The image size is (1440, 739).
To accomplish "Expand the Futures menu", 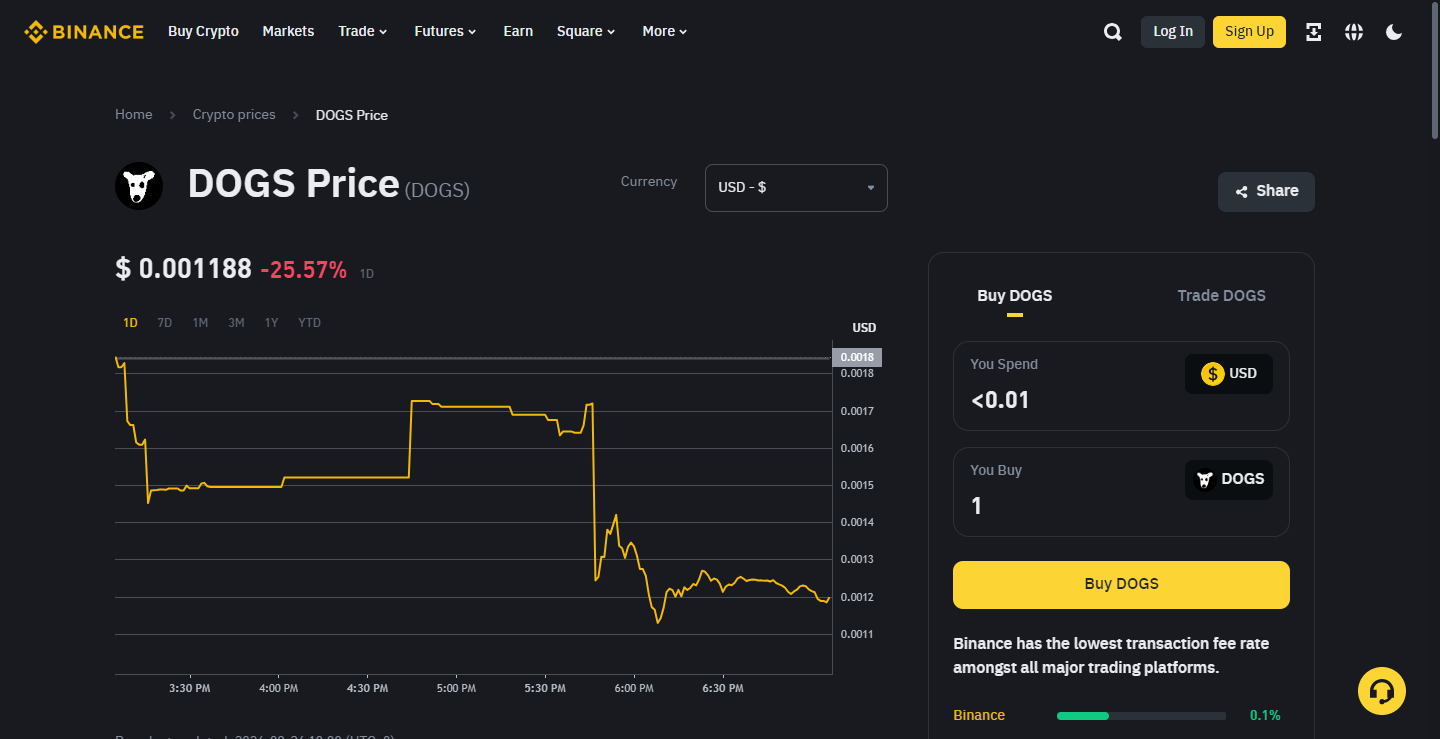I will (445, 31).
